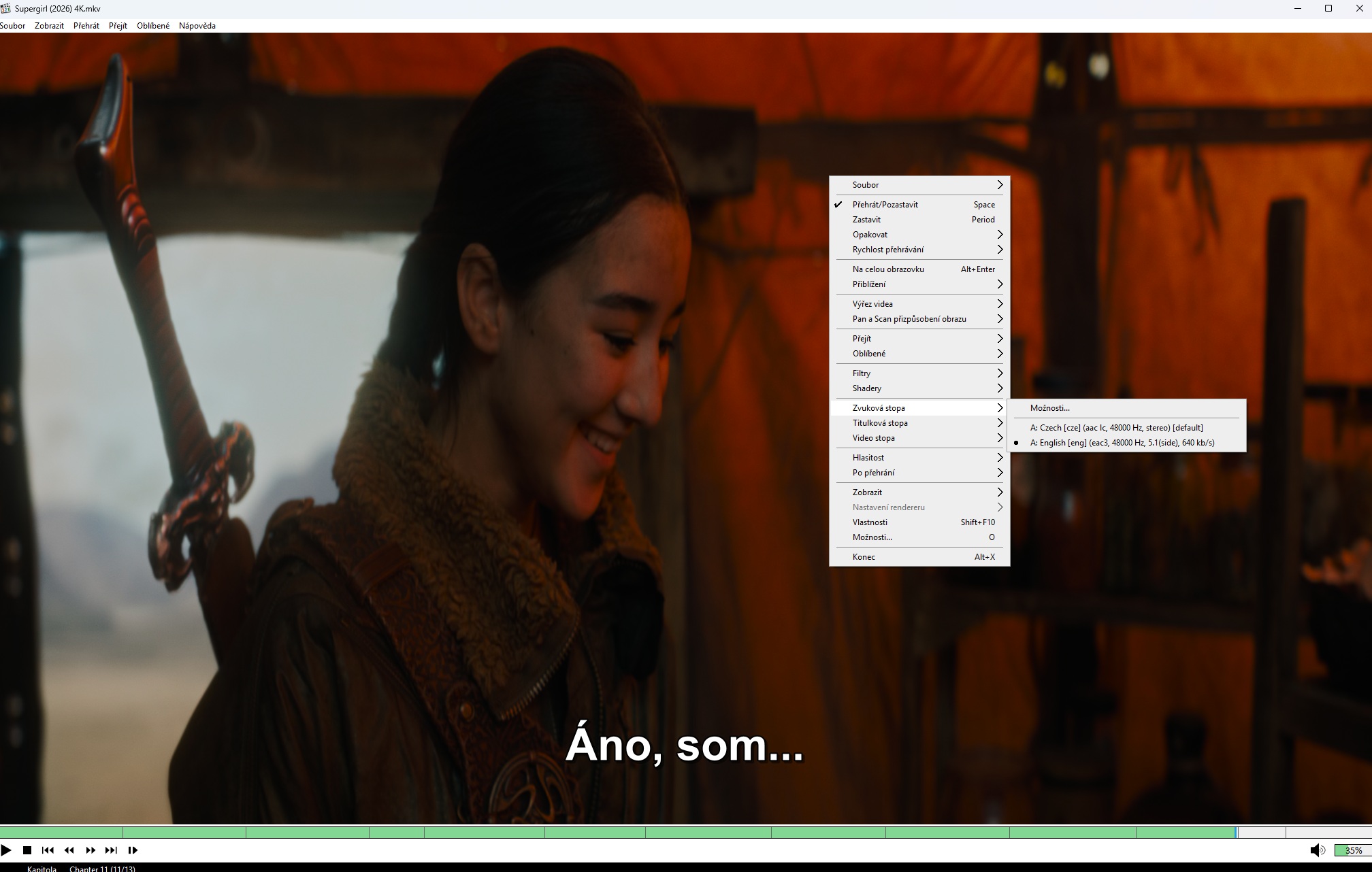Expand the Opakovat submenu
The image size is (1372, 872).
point(919,235)
